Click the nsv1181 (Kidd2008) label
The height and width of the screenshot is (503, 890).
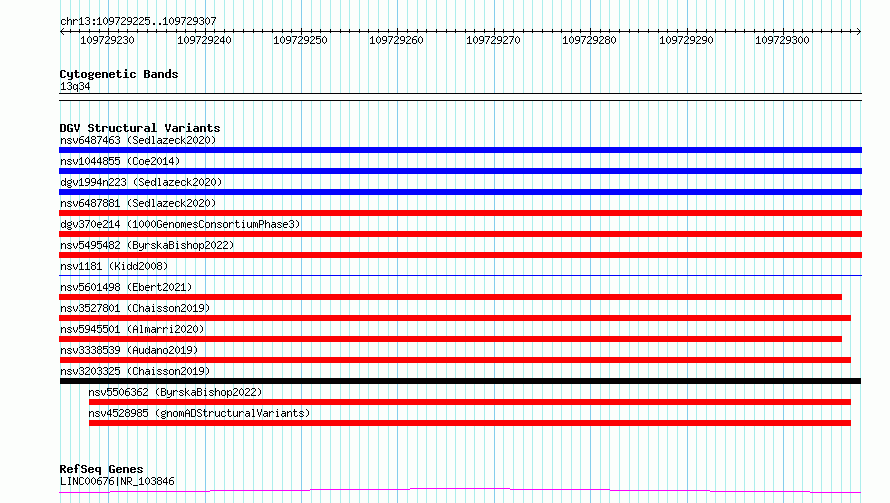pos(114,266)
